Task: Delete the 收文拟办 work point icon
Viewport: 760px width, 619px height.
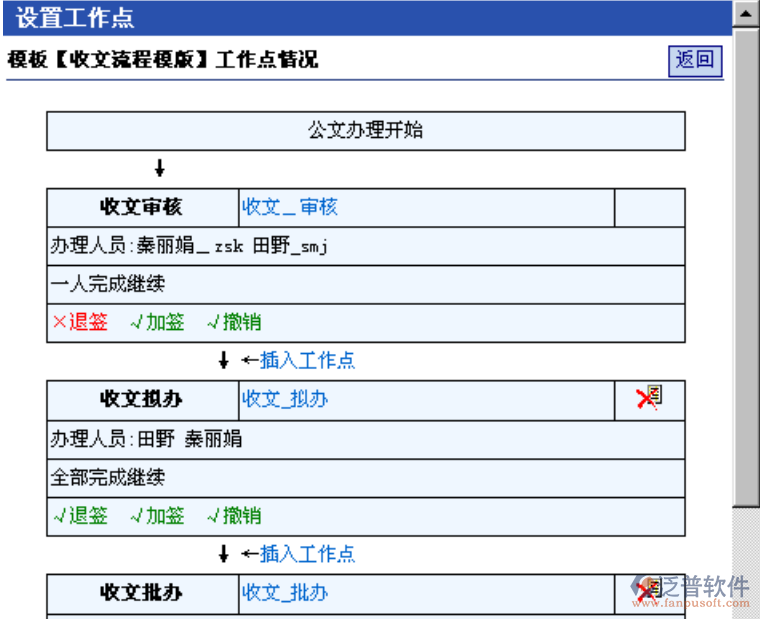Action: (x=649, y=398)
